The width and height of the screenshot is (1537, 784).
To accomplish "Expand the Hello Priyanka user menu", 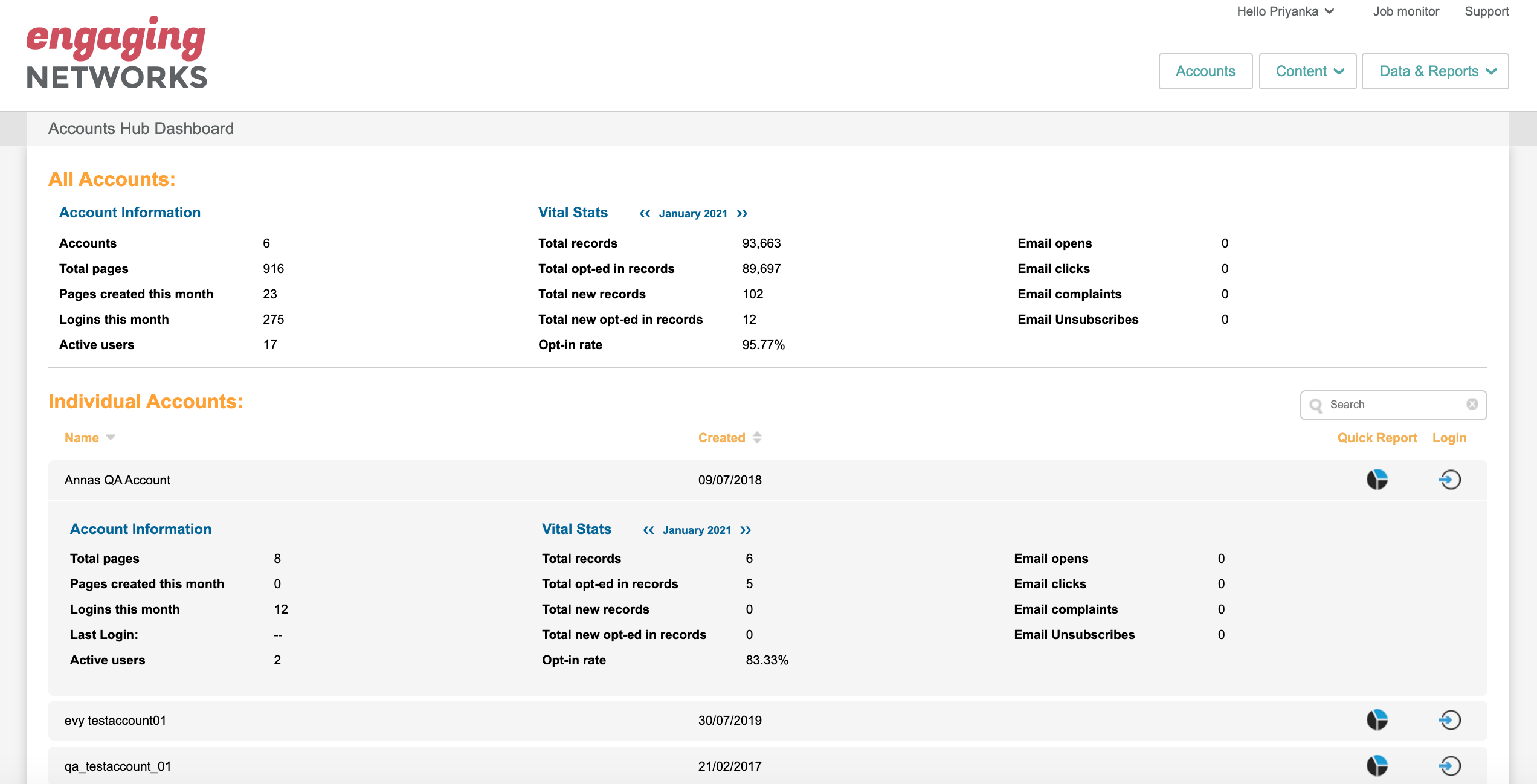I will pos(1285,11).
